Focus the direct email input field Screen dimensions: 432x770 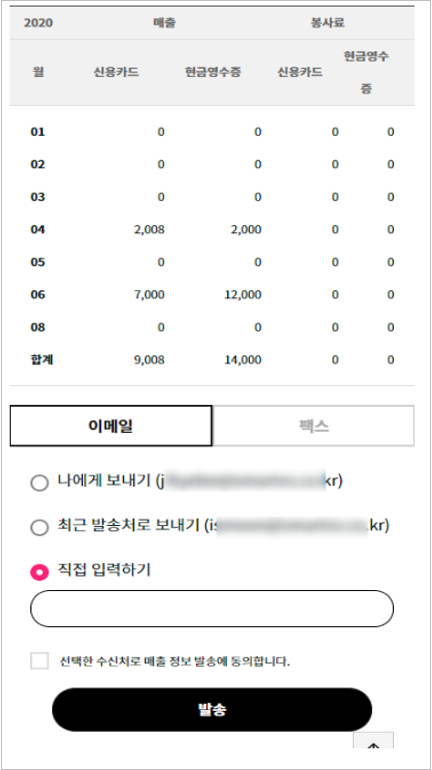tap(212, 608)
